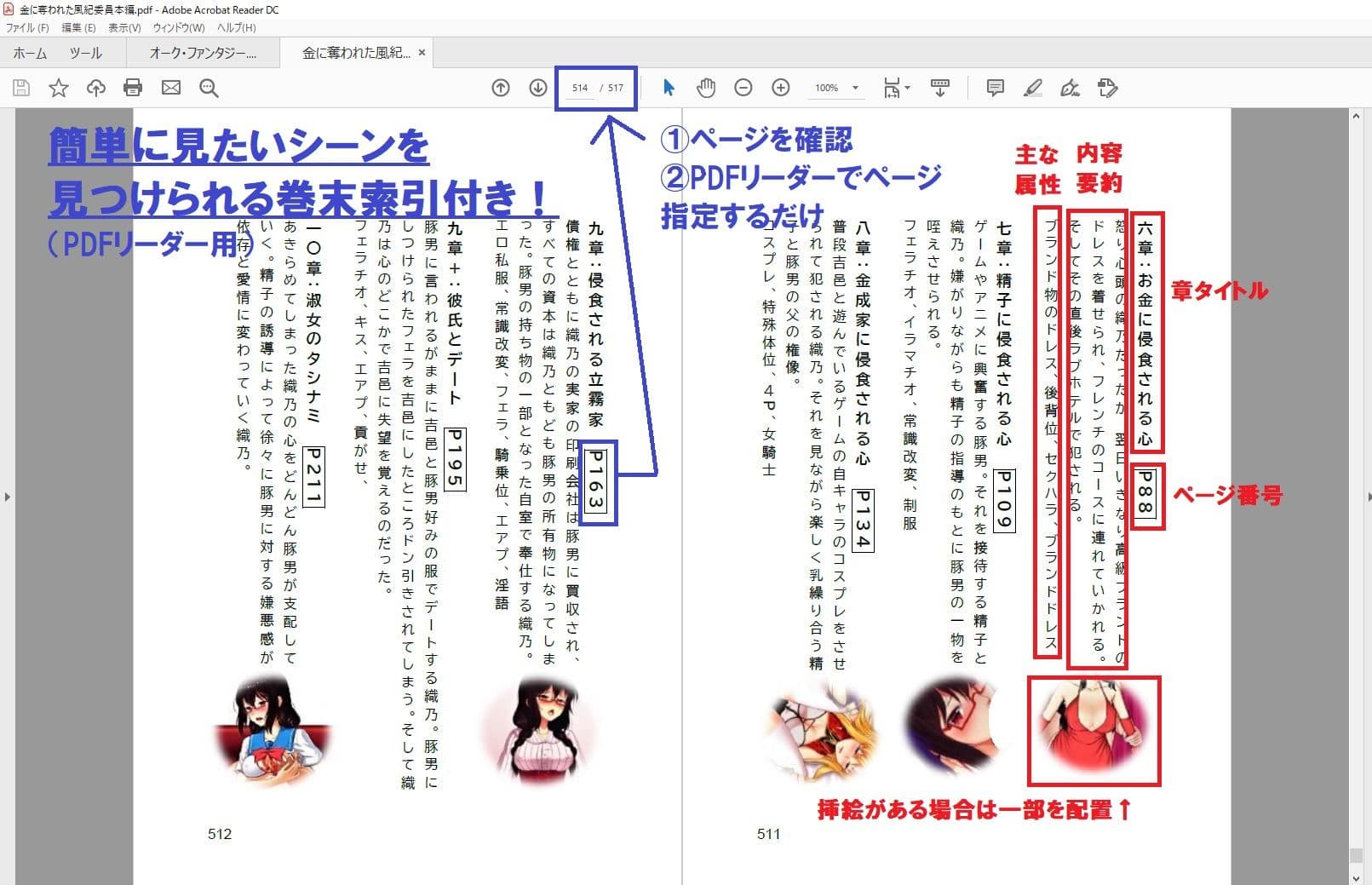Switch to the Select arrow tool
The image size is (1372, 885).
point(669,88)
